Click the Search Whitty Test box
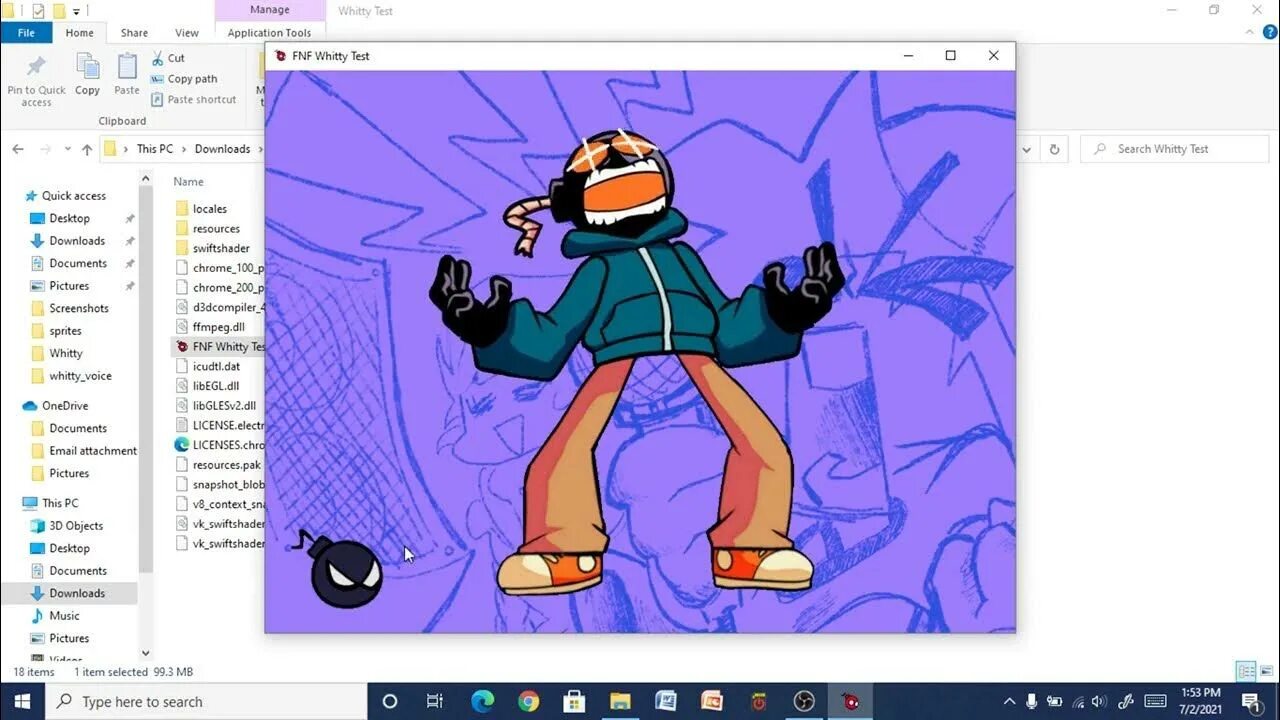Image resolution: width=1280 pixels, height=720 pixels. tap(1174, 149)
